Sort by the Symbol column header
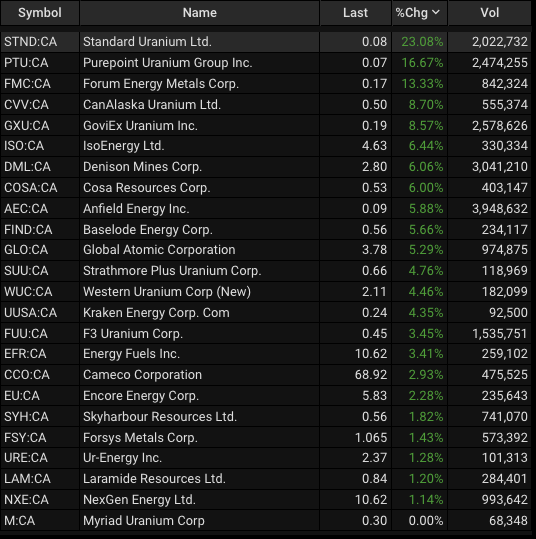 pos(40,13)
